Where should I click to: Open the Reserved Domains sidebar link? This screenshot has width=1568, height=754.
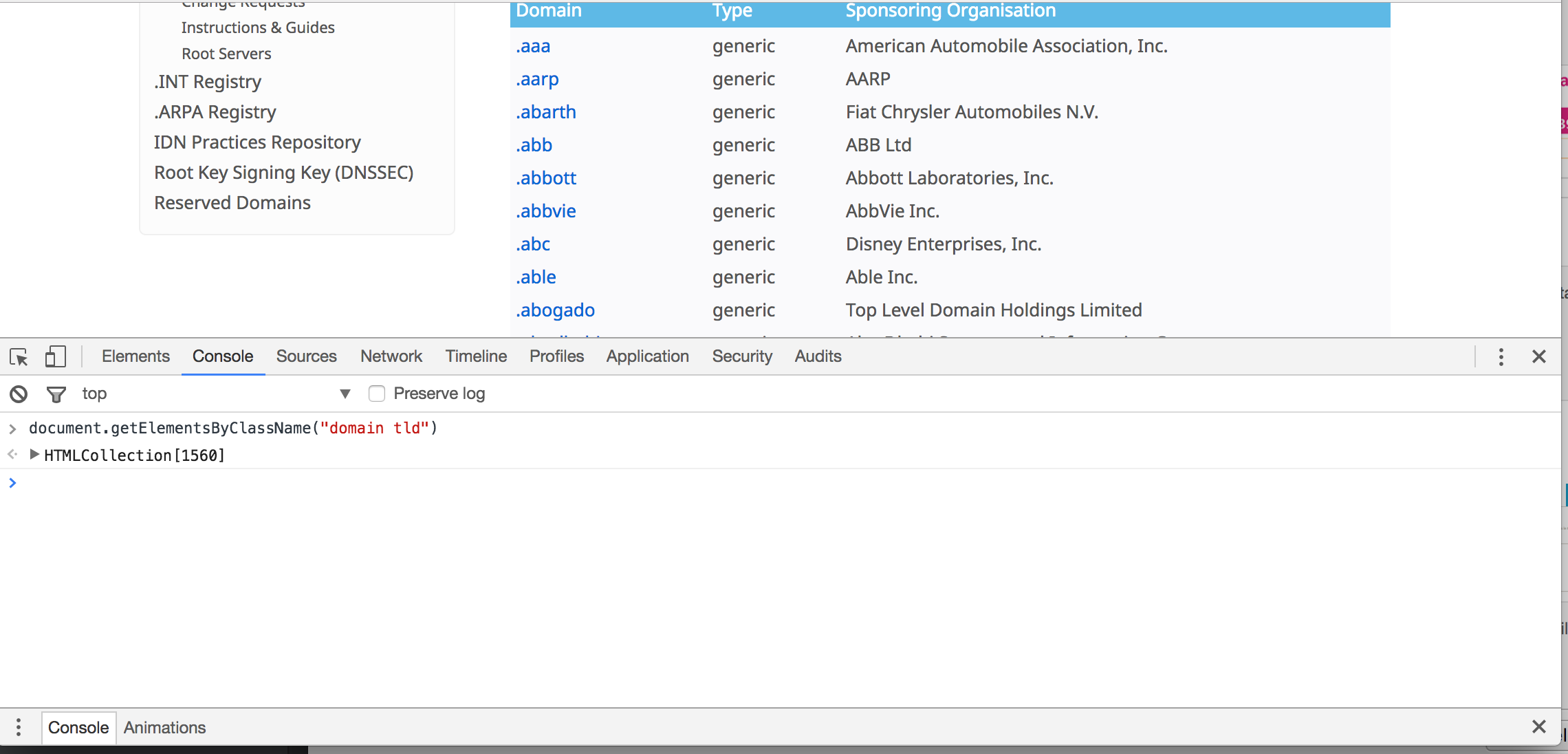pos(232,203)
